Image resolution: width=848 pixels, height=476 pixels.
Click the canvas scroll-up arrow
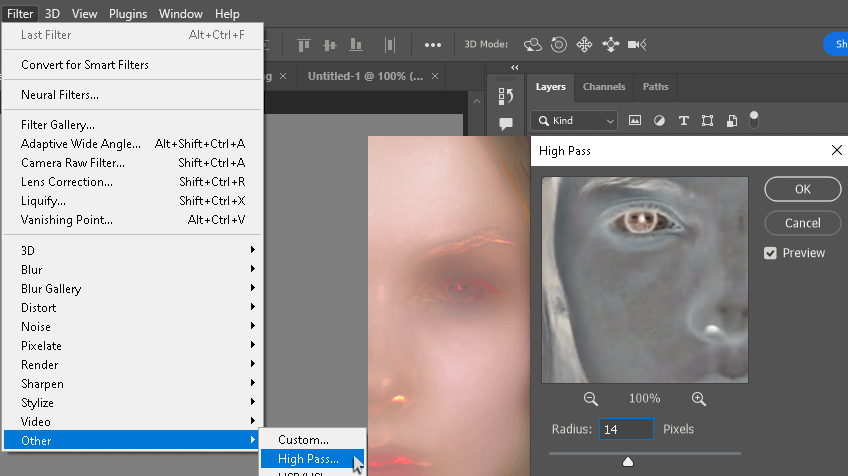pyautogui.click(x=476, y=101)
